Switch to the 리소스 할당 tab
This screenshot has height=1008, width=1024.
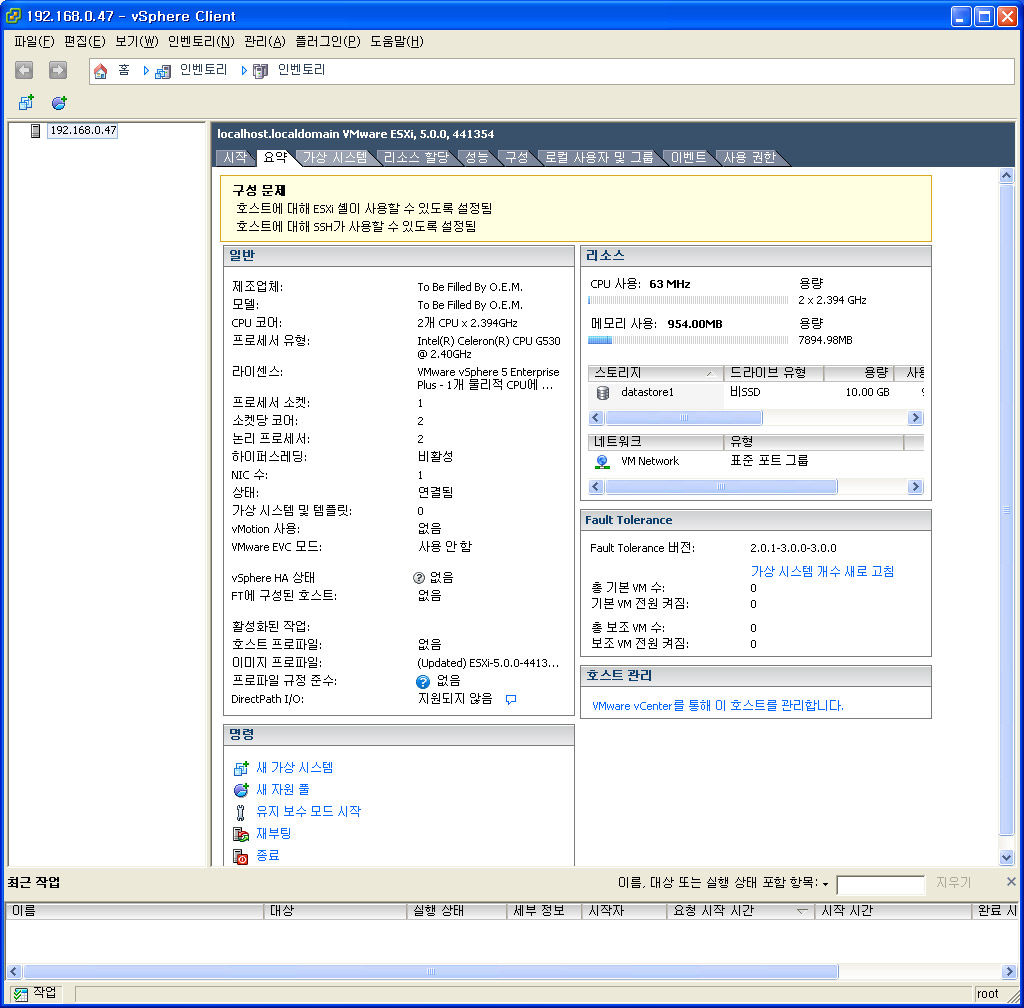416,157
